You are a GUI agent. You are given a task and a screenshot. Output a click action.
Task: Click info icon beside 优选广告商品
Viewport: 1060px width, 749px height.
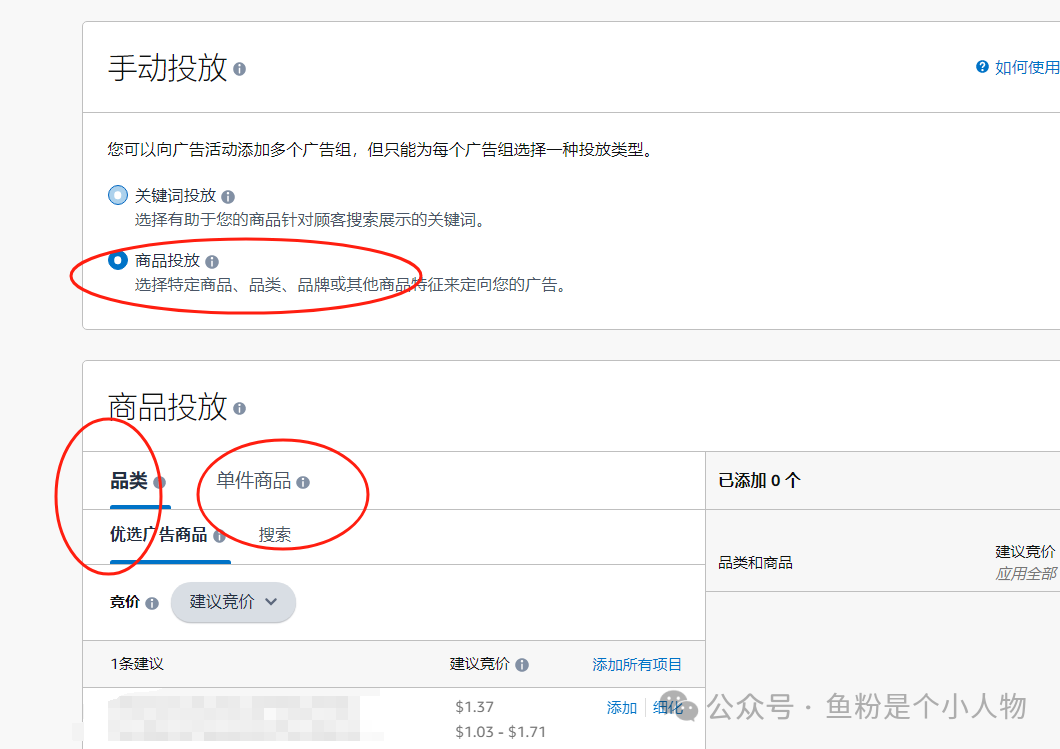point(219,536)
